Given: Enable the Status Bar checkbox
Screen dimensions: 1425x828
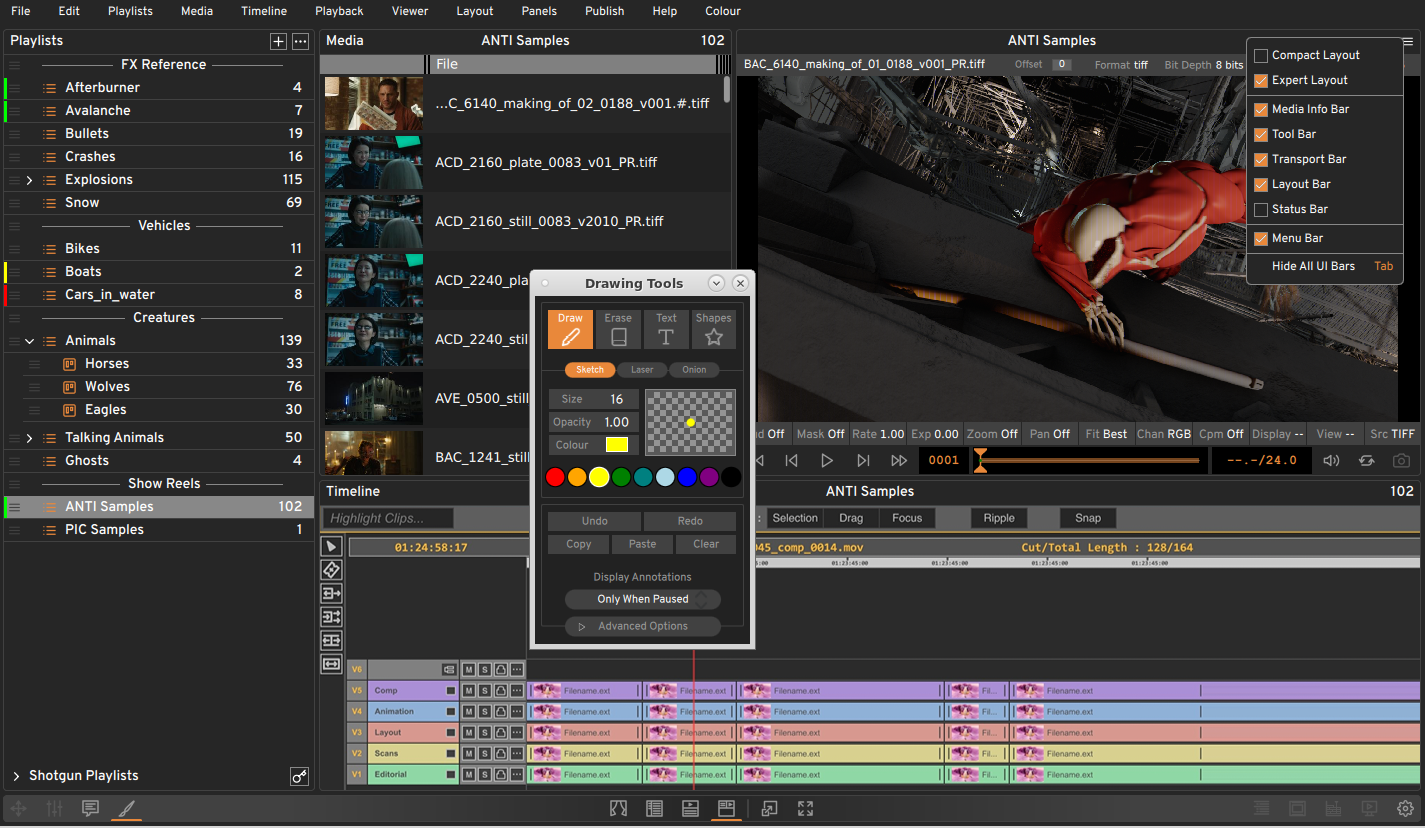Looking at the screenshot, I should point(1261,209).
